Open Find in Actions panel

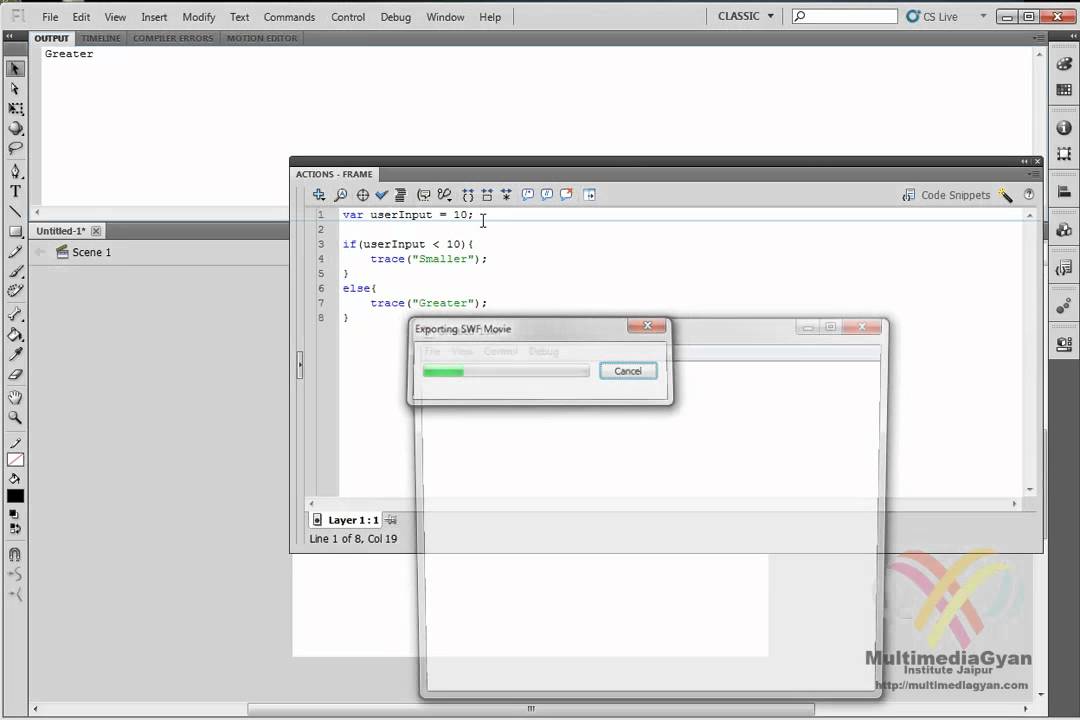340,195
